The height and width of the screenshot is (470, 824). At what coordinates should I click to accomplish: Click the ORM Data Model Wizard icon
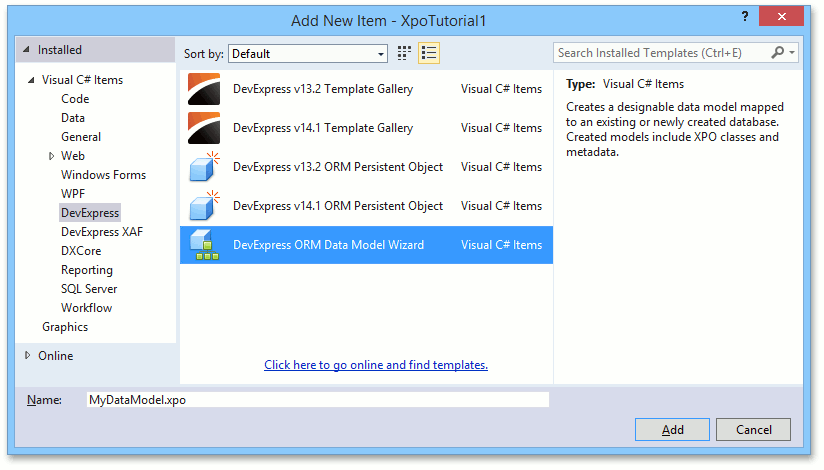(204, 245)
